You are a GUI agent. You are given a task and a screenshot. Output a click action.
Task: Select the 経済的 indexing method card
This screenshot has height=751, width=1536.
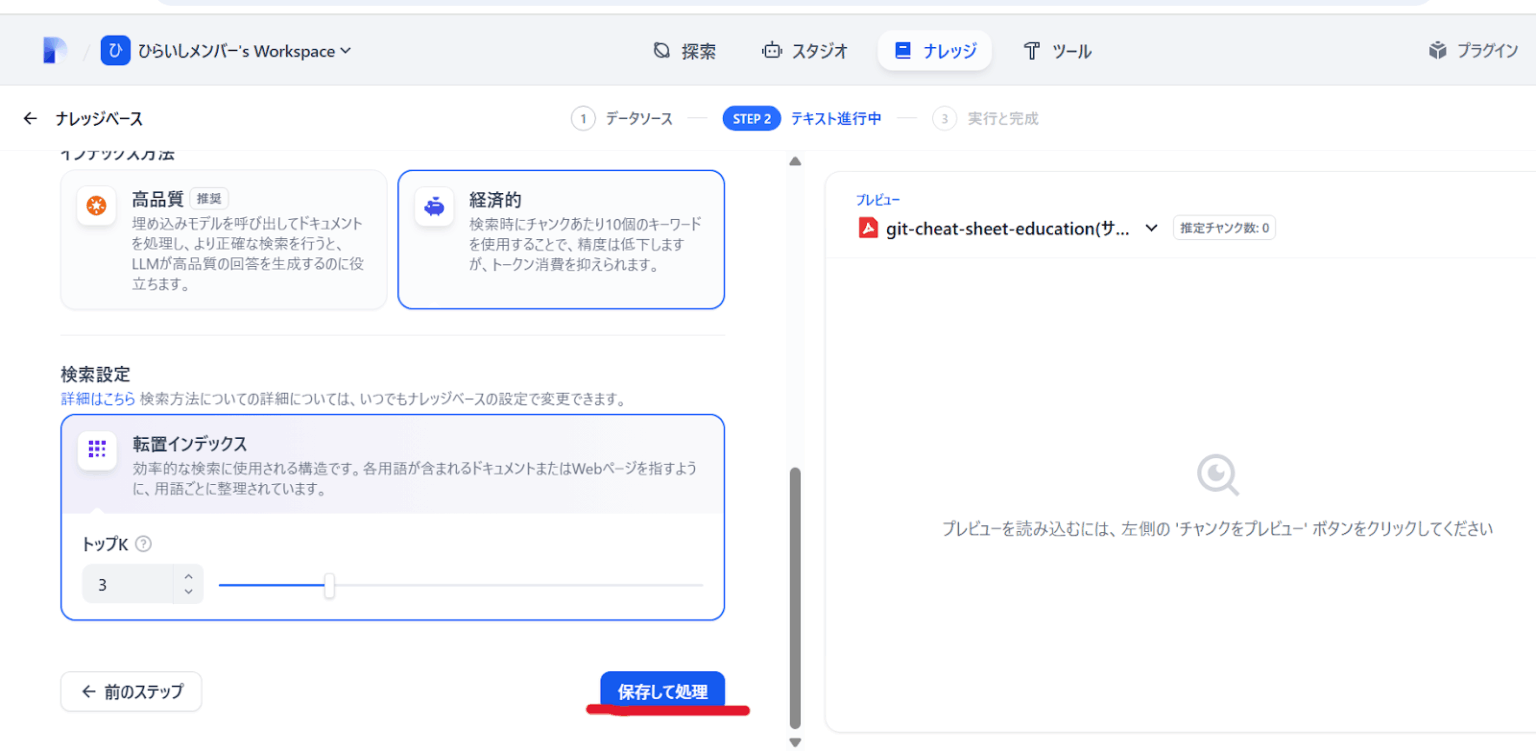pyautogui.click(x=561, y=238)
